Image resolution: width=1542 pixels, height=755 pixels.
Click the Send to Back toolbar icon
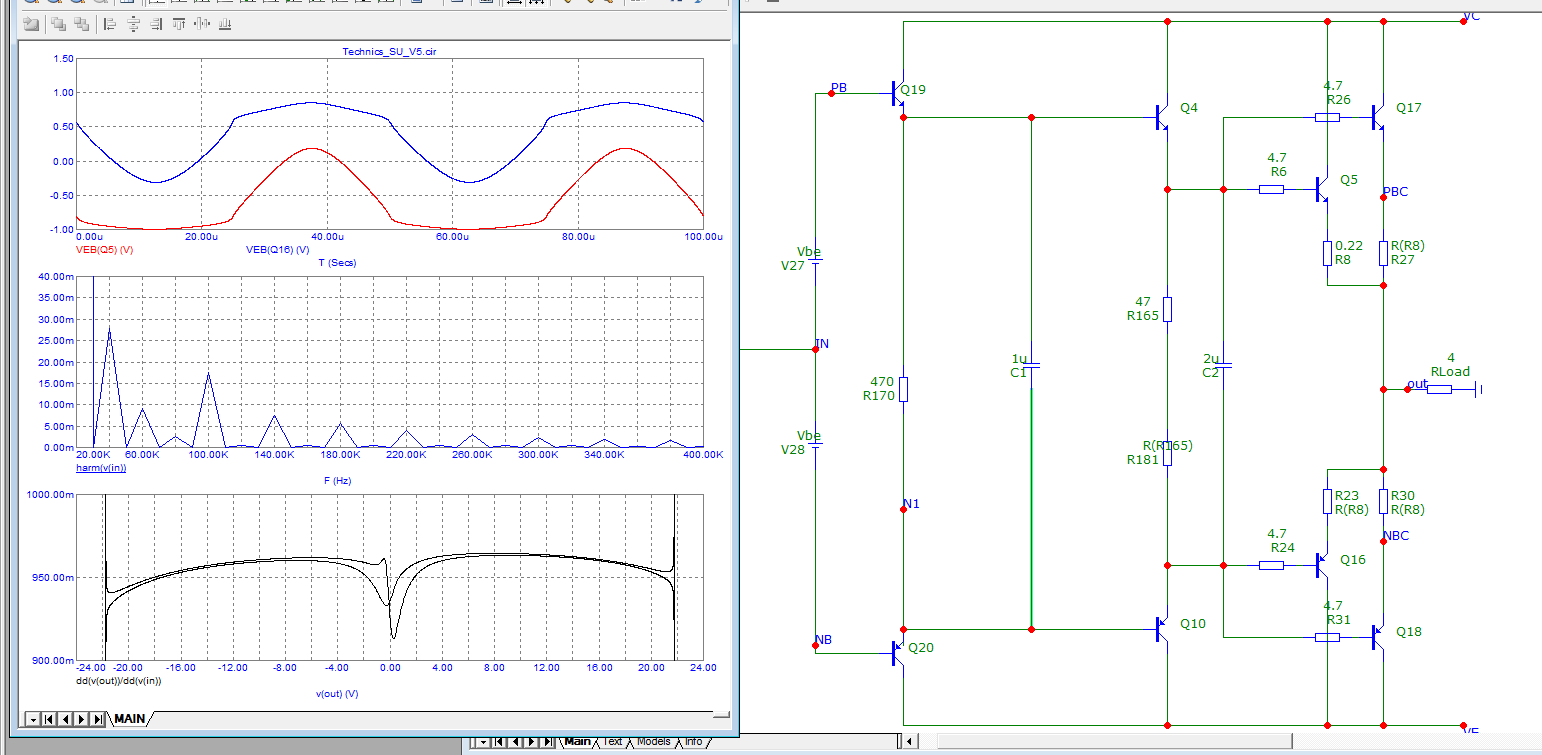coord(82,23)
